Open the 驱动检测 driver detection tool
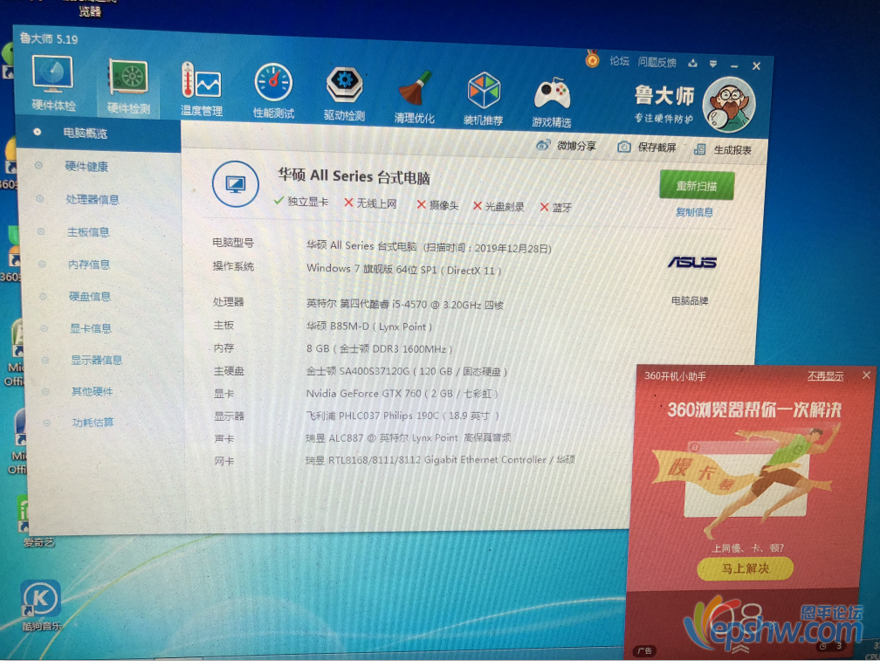This screenshot has width=880, height=661. (x=344, y=93)
